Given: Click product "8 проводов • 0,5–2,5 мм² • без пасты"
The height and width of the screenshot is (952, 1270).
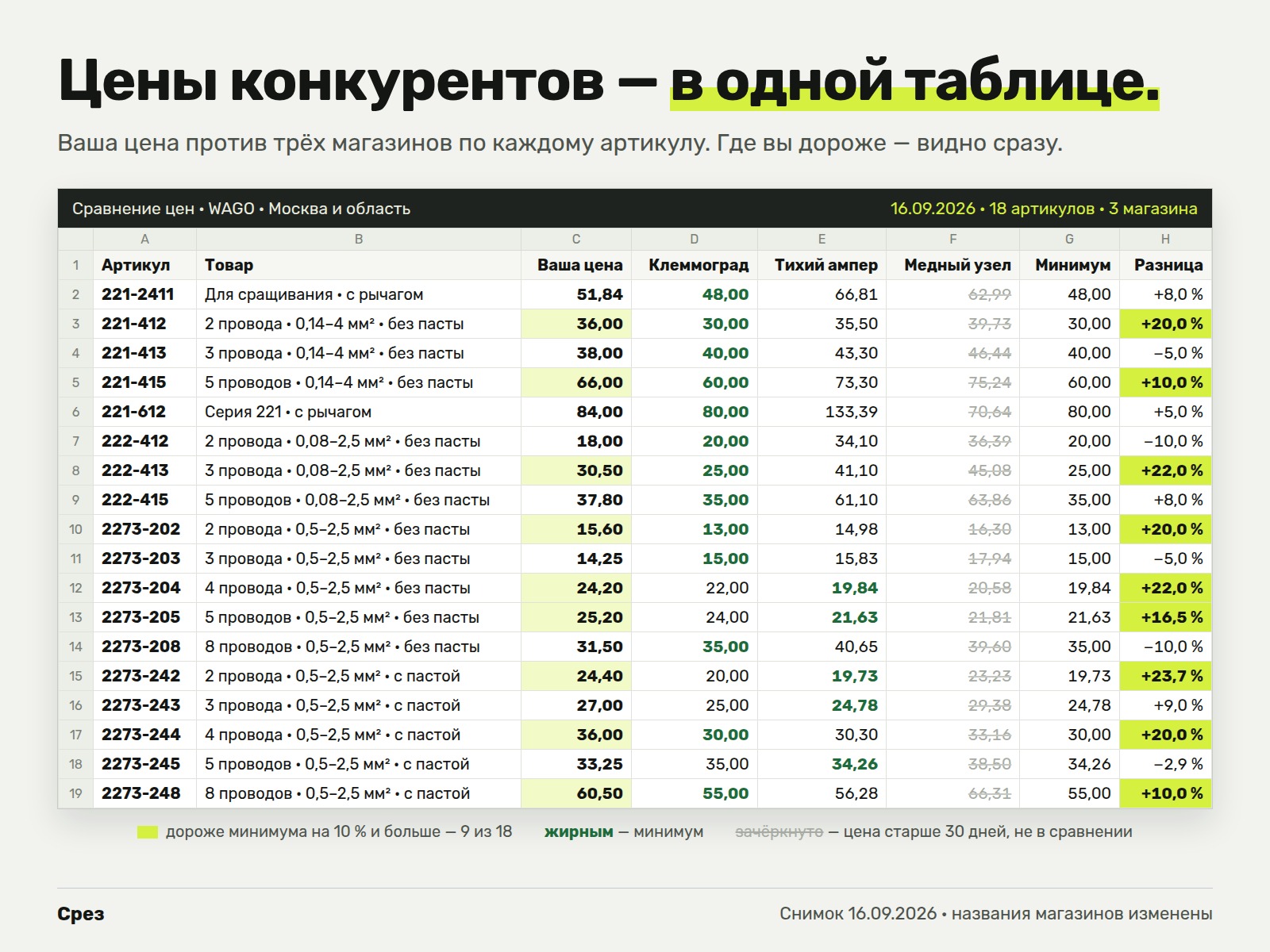Looking at the screenshot, I should point(359,647).
